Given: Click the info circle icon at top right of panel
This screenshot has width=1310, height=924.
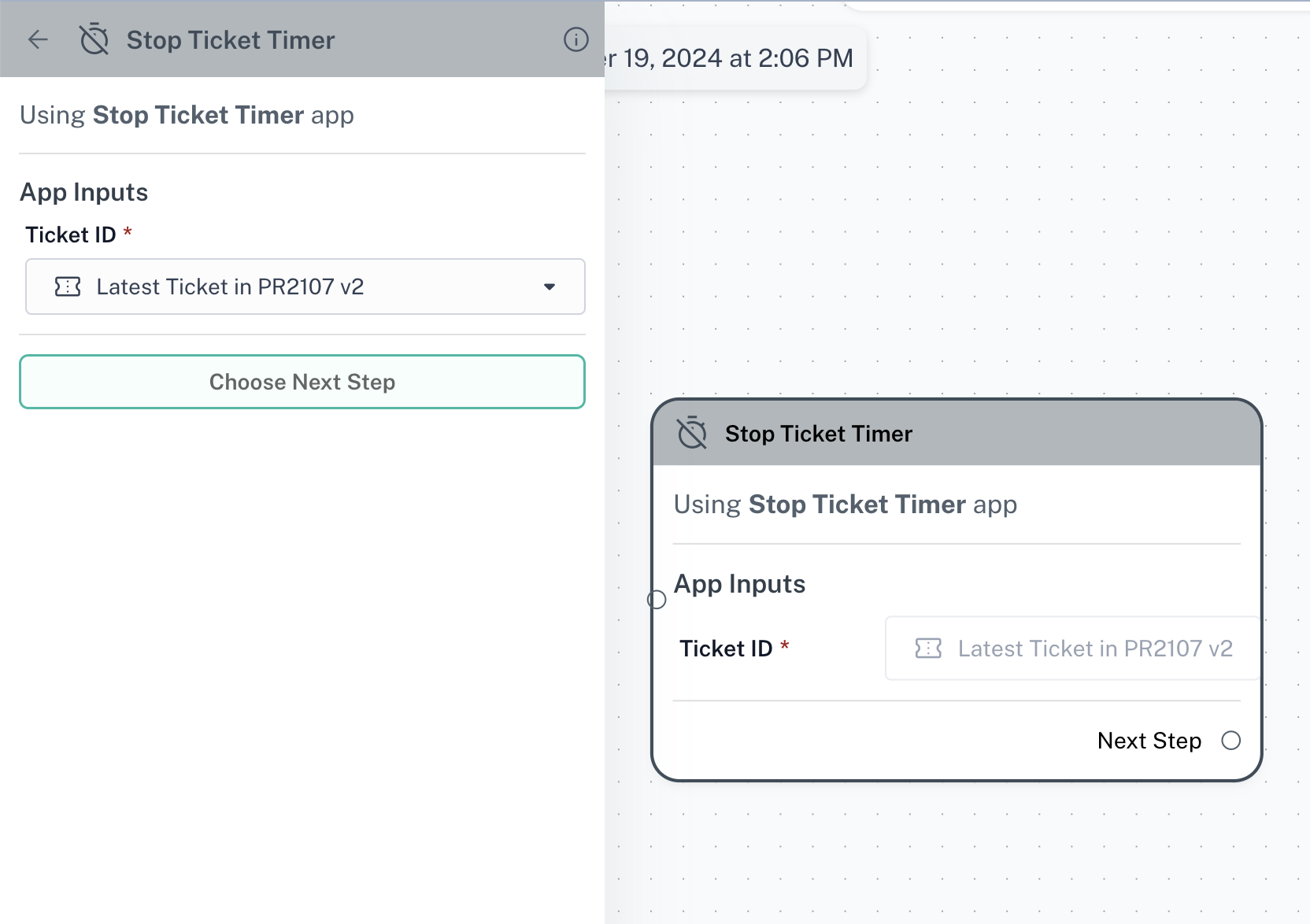Looking at the screenshot, I should [x=576, y=39].
